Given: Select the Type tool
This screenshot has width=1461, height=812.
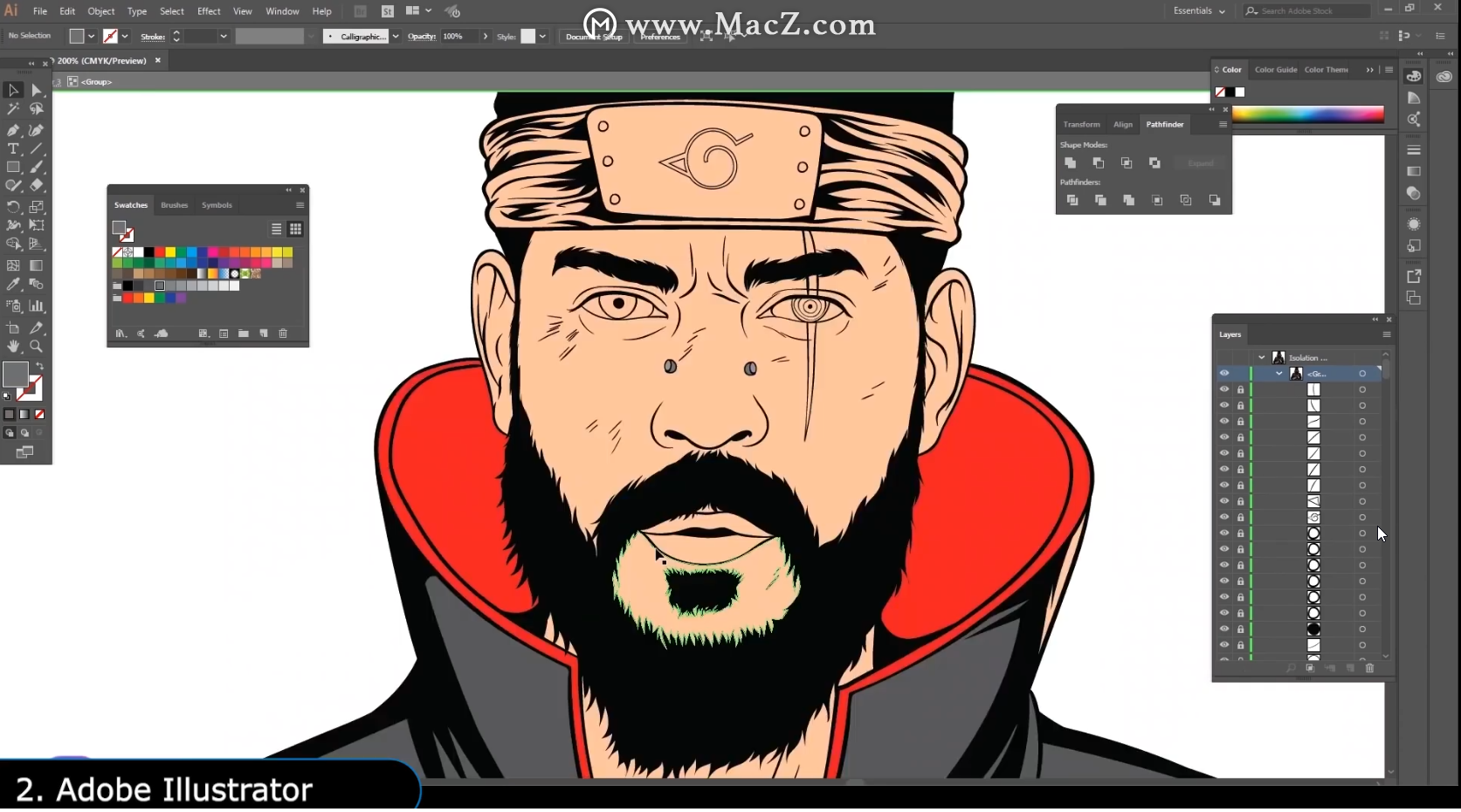Looking at the screenshot, I should [13, 149].
